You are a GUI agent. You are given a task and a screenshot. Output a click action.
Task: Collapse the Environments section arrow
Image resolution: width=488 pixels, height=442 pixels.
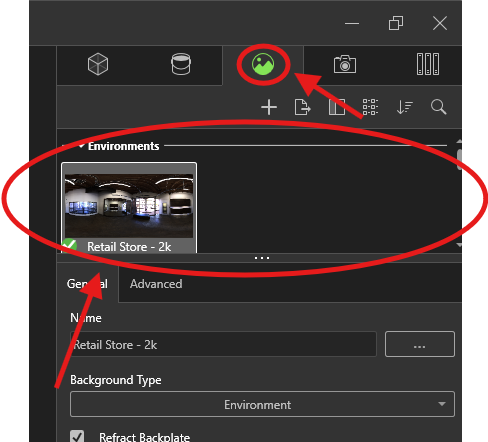(x=81, y=146)
